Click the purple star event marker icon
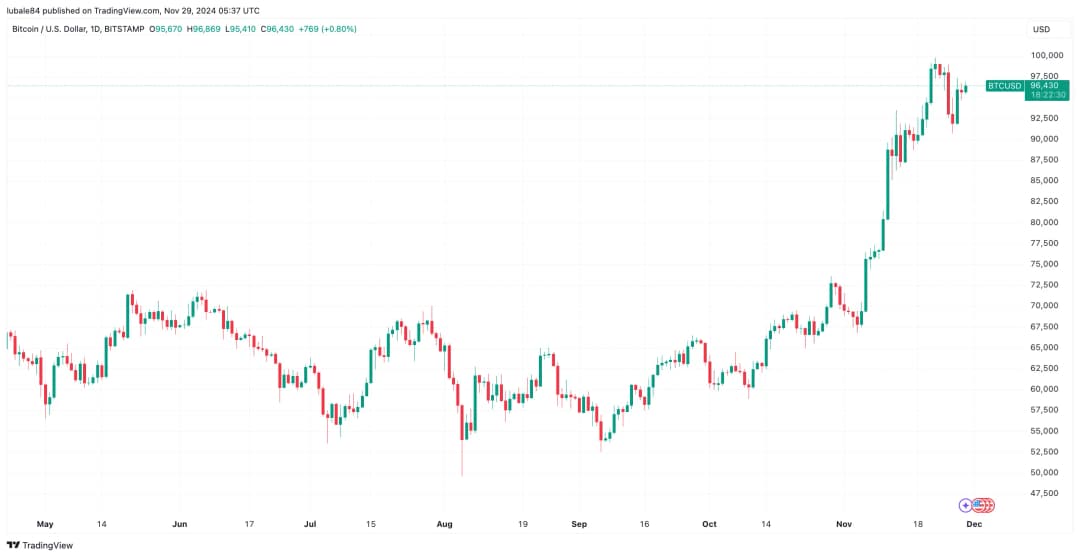Screen dimensions: 1080x557 tap(965, 506)
